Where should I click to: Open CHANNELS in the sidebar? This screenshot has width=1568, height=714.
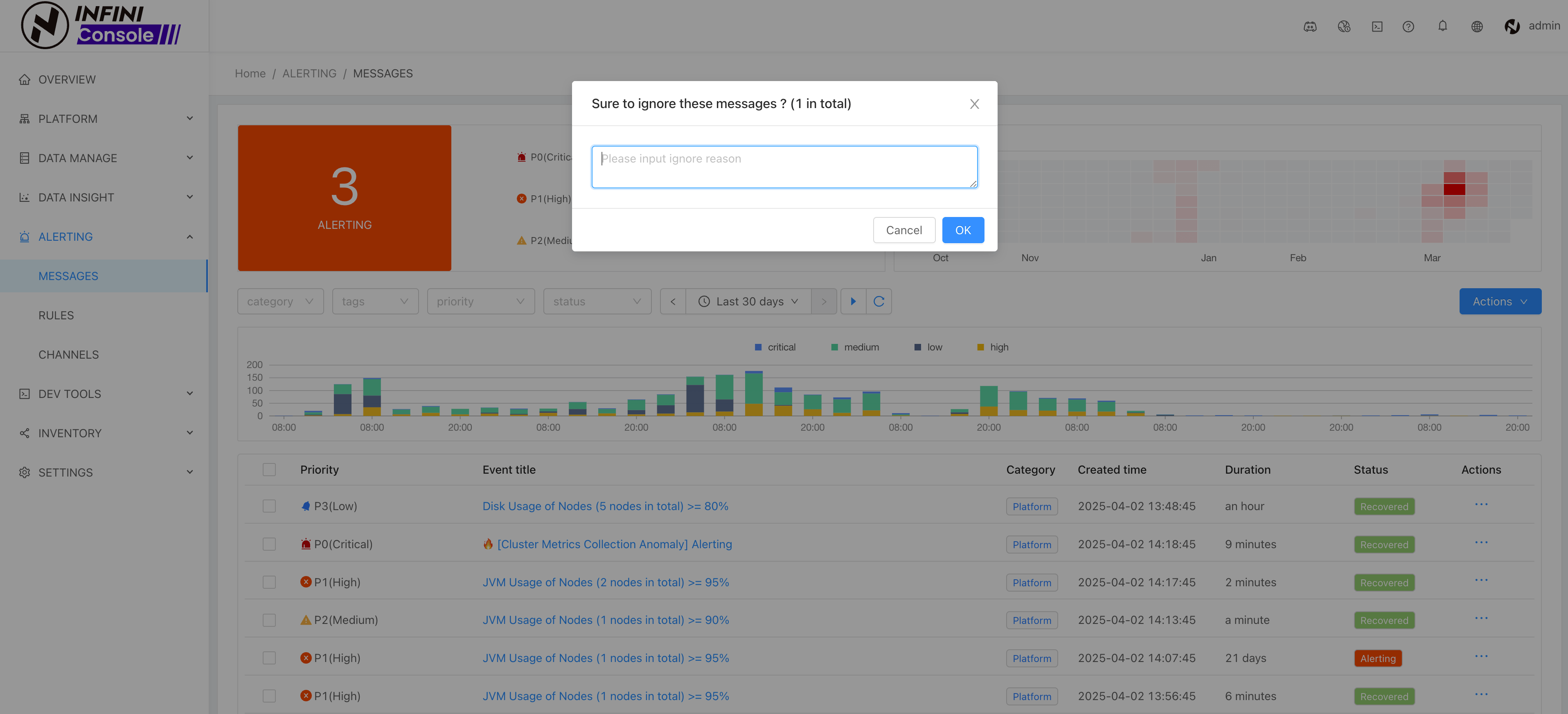coord(68,355)
